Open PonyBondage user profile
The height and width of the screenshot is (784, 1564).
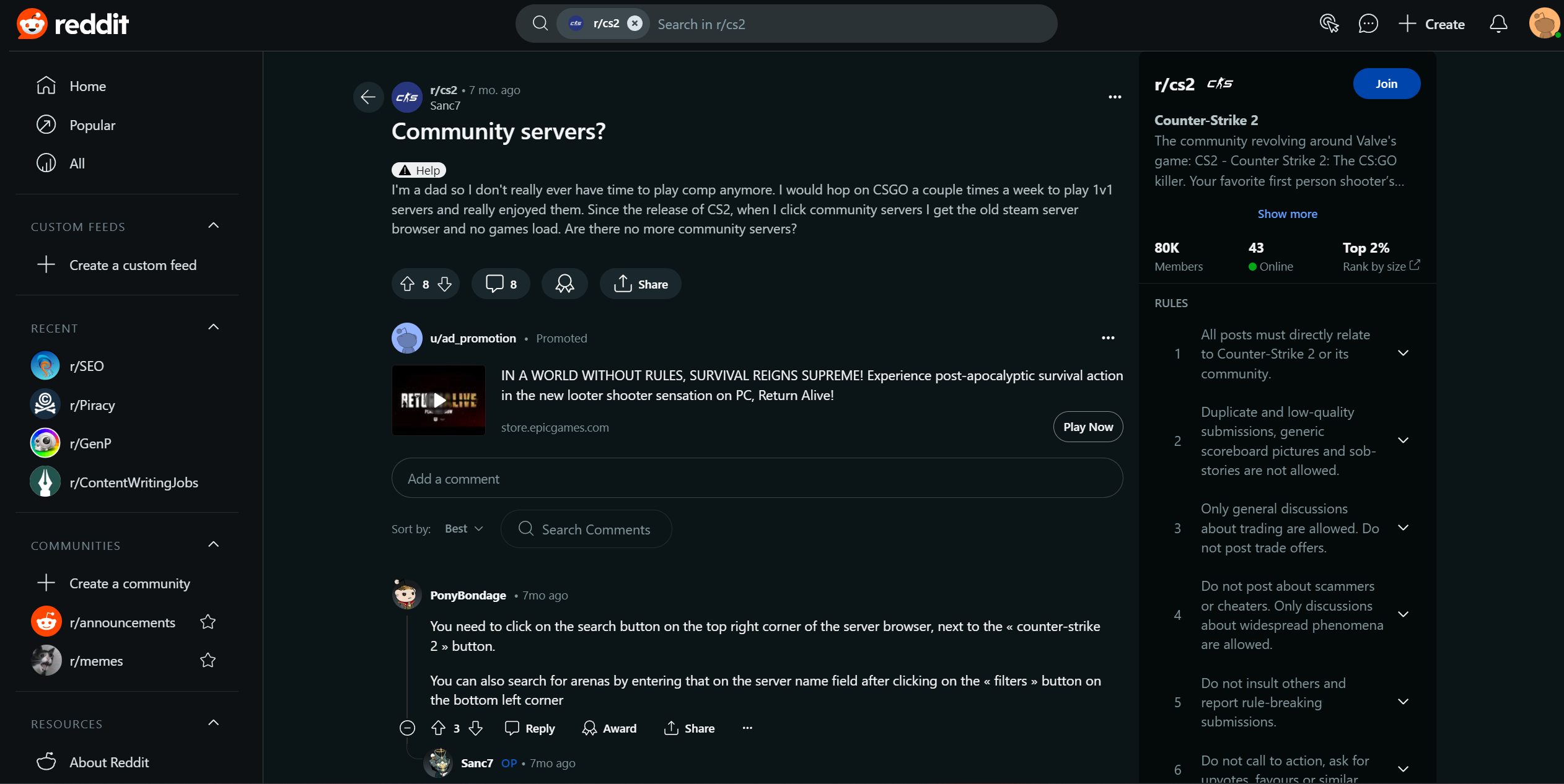click(x=468, y=595)
